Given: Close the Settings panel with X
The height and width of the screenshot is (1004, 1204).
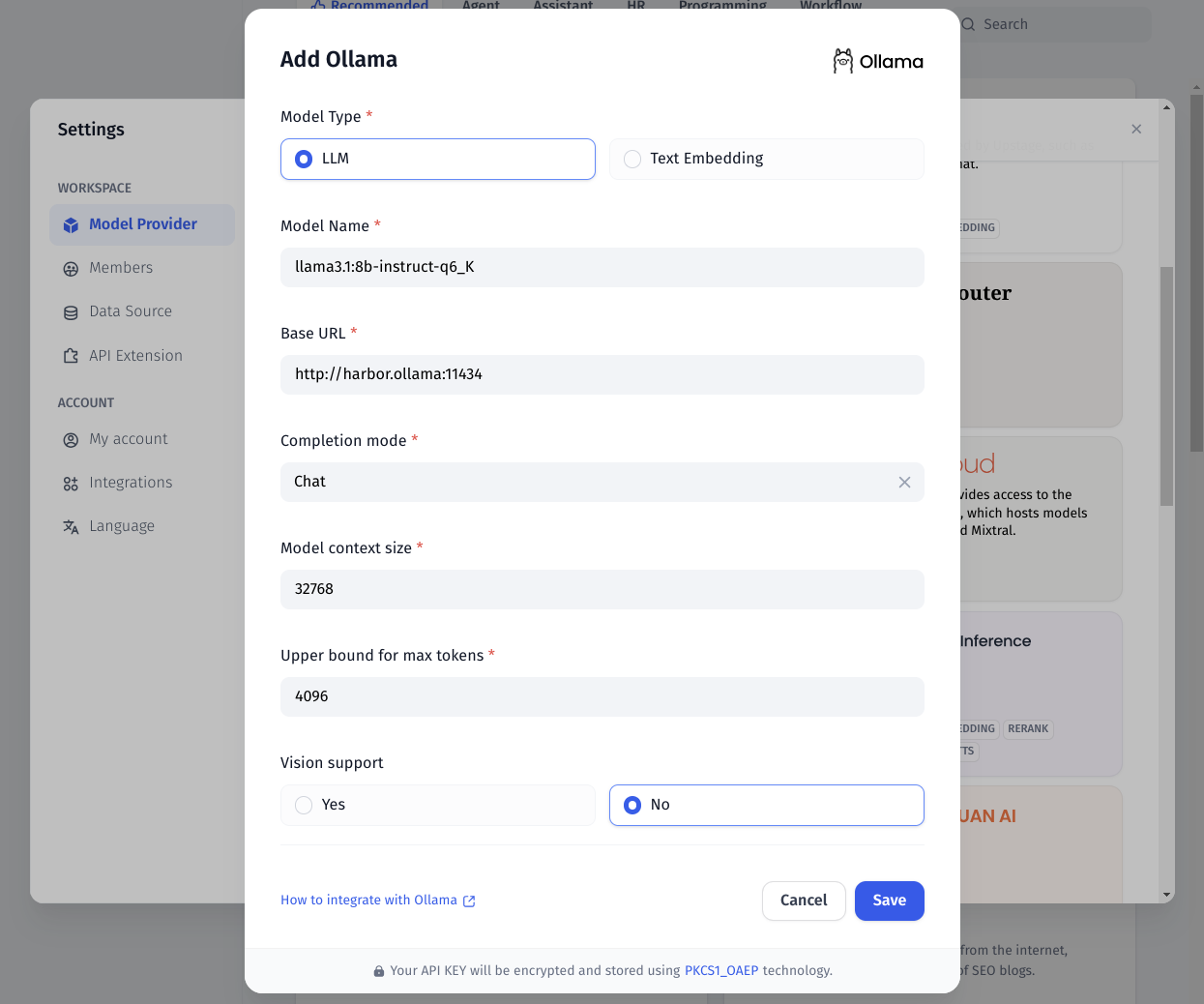Looking at the screenshot, I should point(1136,129).
